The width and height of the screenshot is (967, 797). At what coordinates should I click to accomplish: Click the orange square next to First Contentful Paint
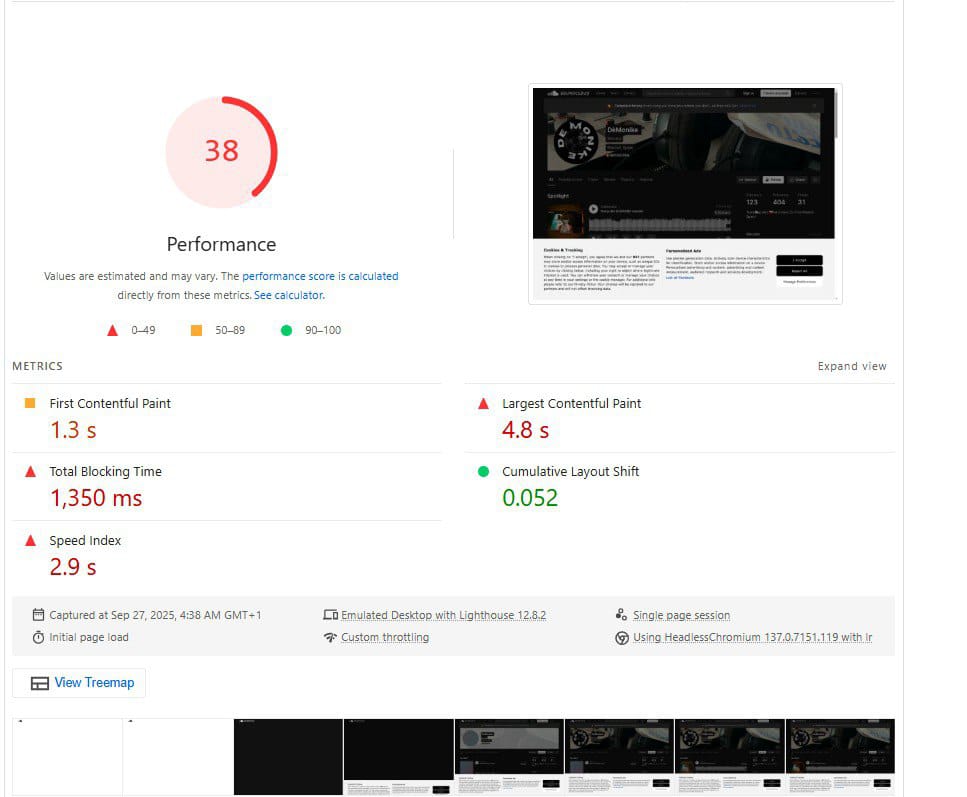click(30, 403)
